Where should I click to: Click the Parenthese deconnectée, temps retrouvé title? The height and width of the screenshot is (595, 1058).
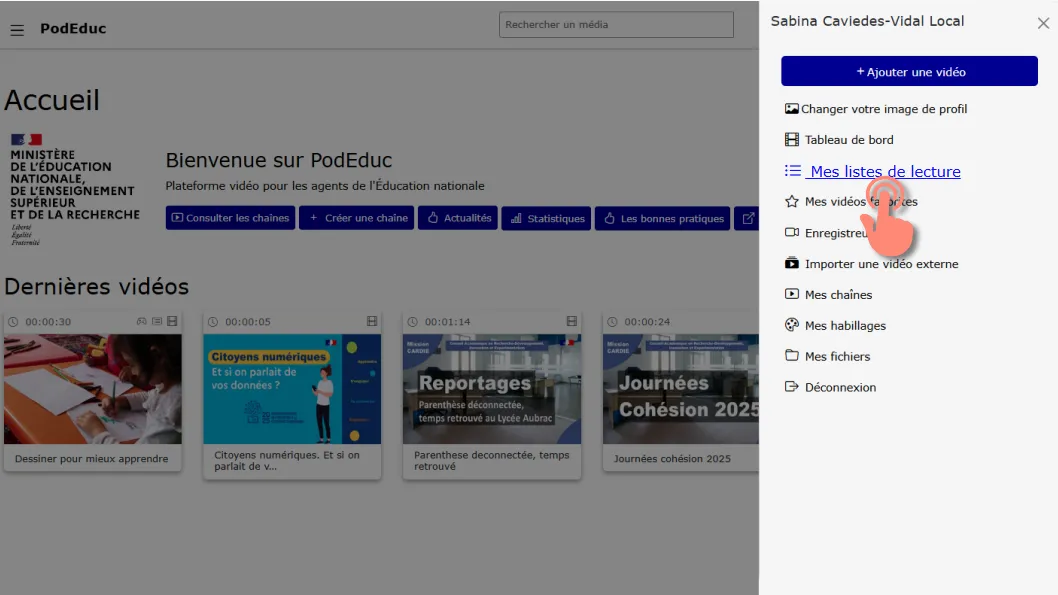[492, 460]
